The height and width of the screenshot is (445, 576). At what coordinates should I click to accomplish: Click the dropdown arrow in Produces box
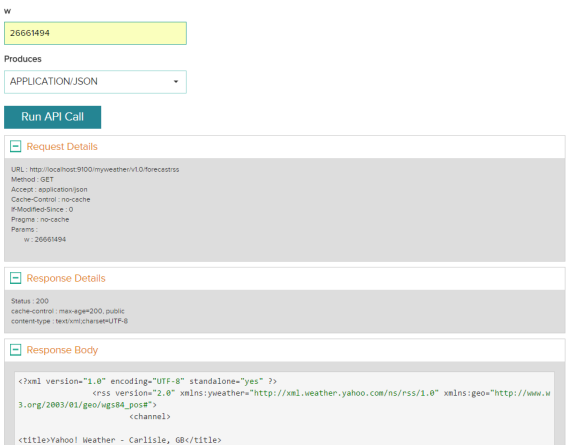tap(176, 82)
